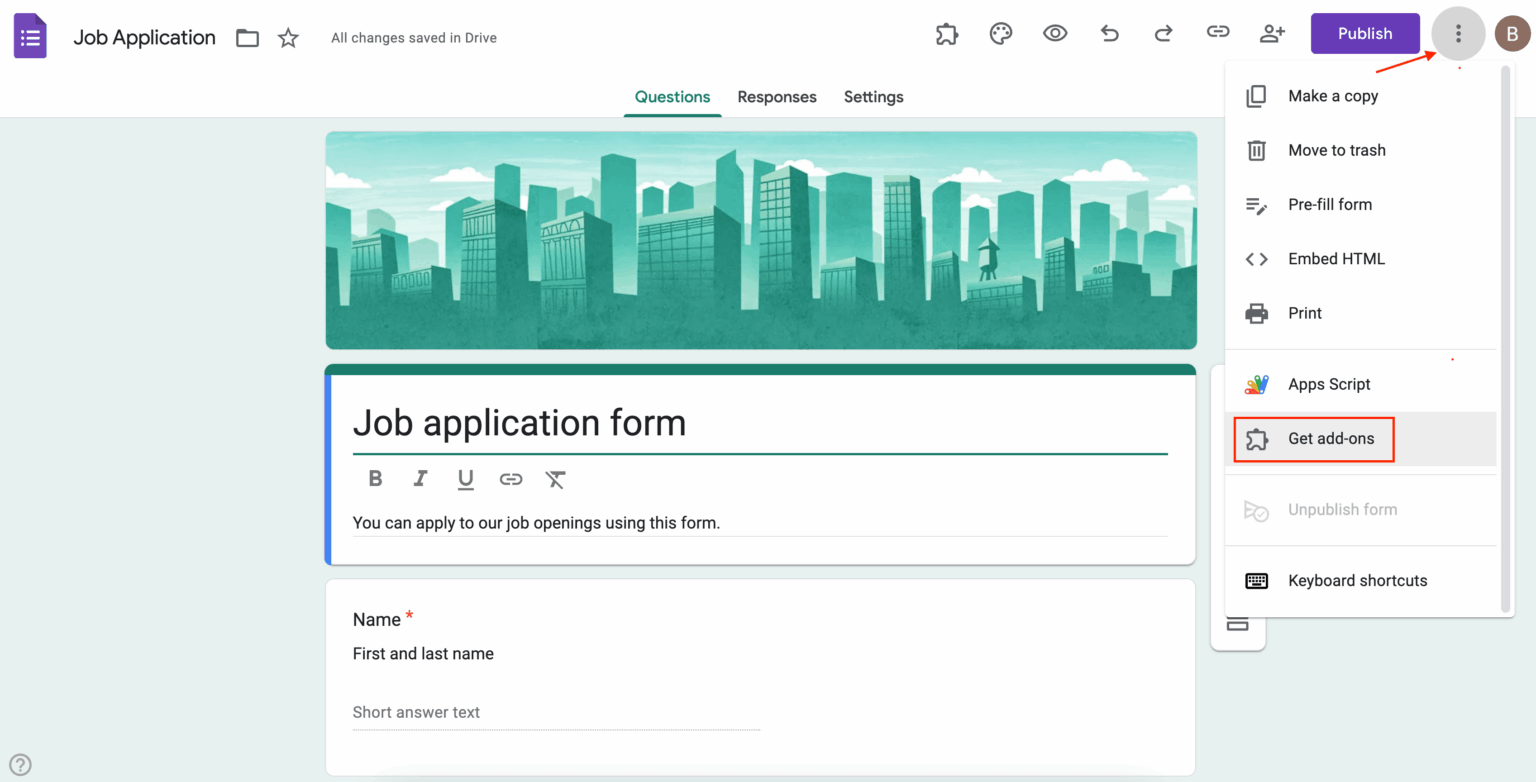Redo the last change
The height and width of the screenshot is (782, 1536).
click(x=1163, y=33)
